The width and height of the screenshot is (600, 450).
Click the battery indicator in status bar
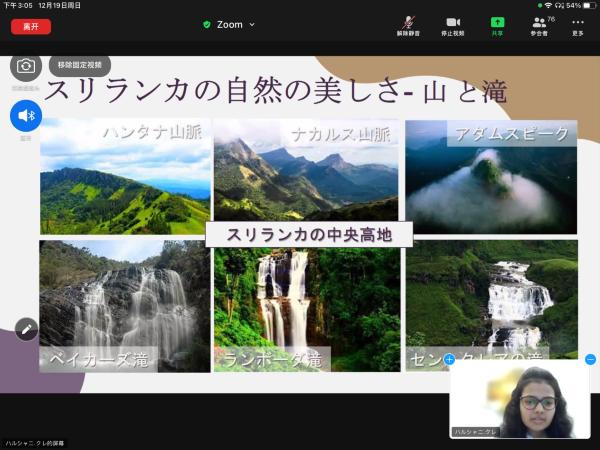click(x=587, y=5)
